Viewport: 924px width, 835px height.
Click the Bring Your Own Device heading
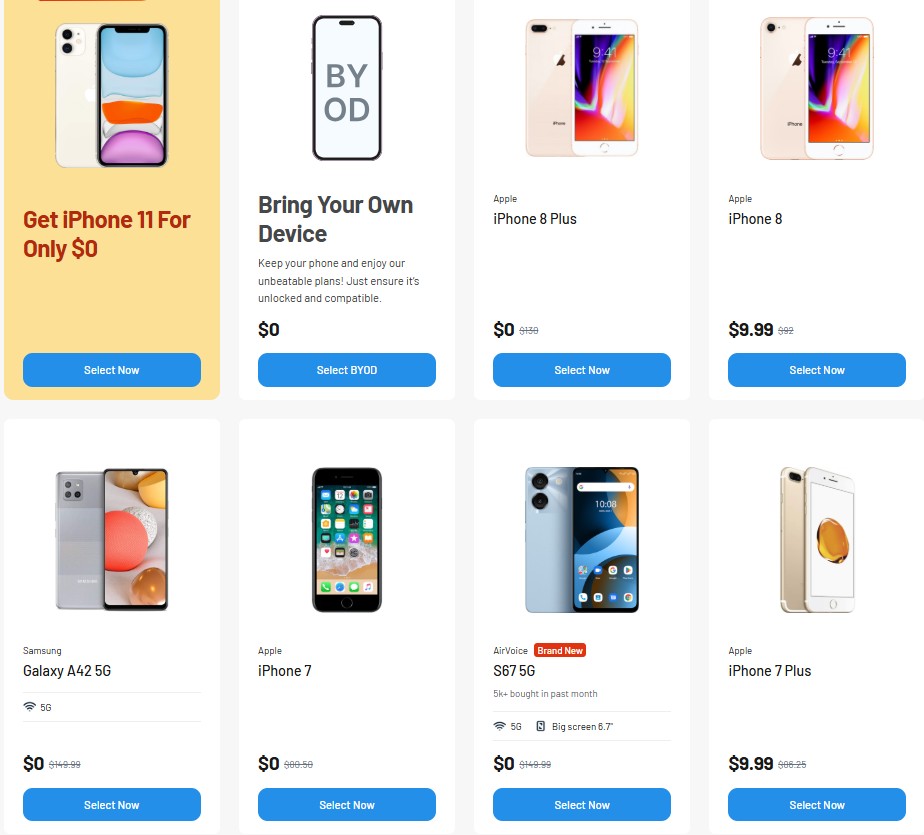335,219
